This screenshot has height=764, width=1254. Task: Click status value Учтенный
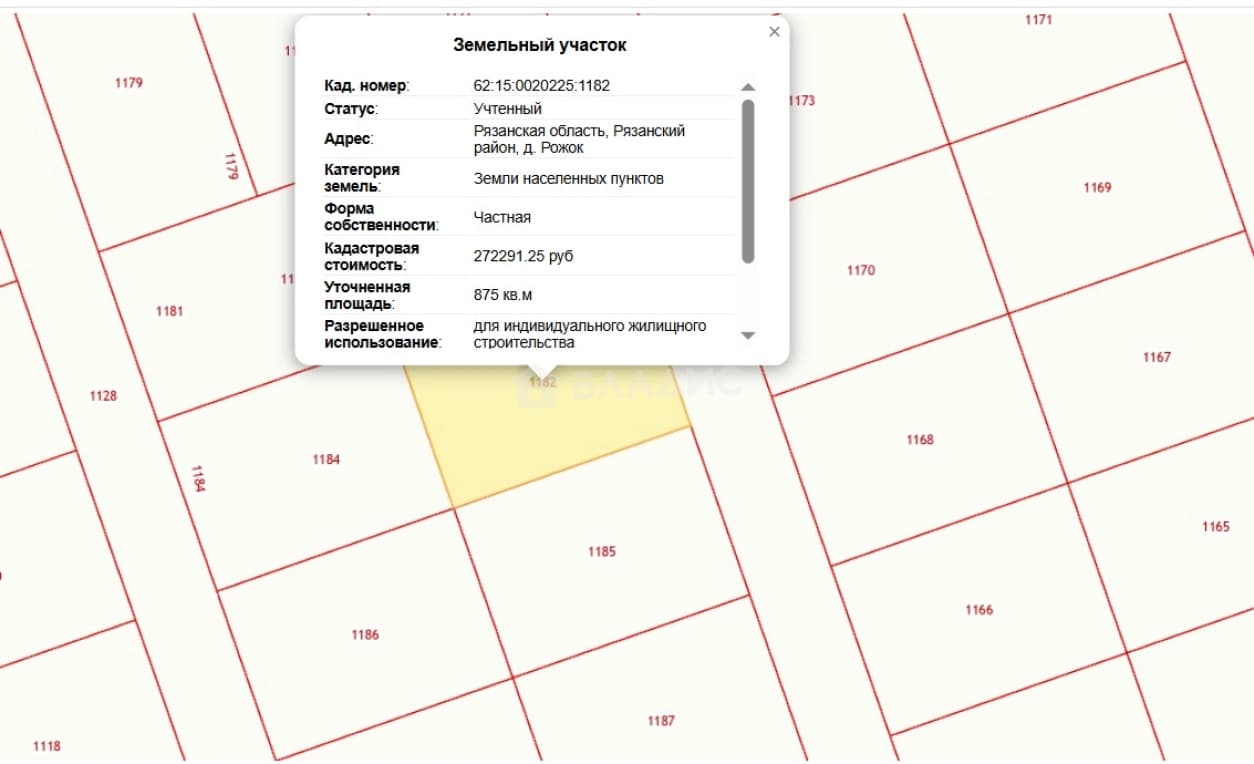point(507,109)
